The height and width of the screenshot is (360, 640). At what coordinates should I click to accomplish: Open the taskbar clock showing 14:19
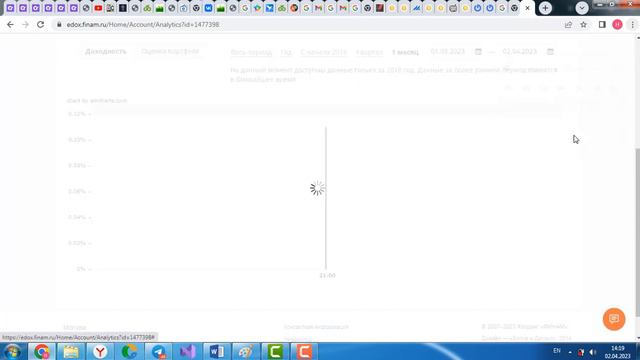618,352
